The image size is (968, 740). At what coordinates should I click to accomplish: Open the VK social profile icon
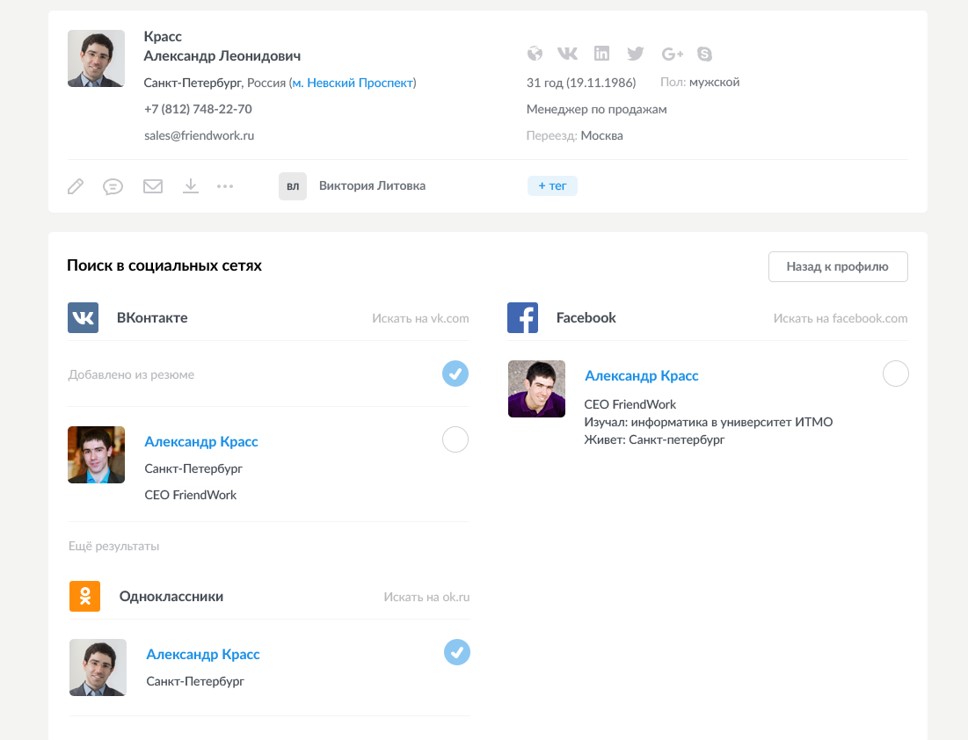click(x=568, y=52)
